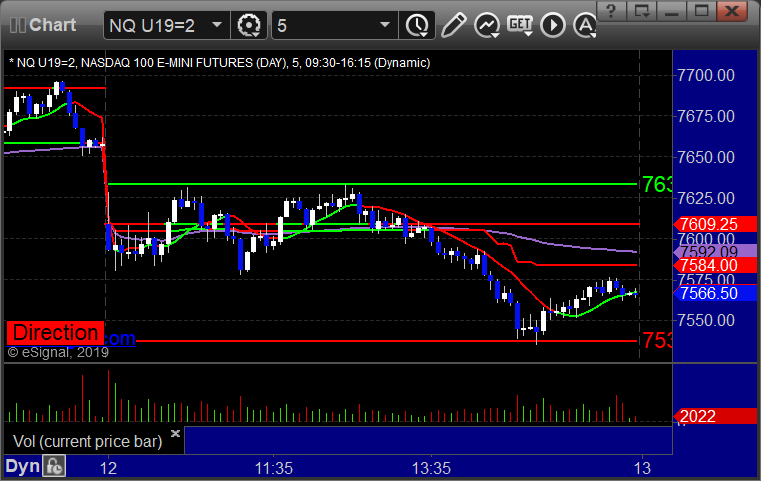Close the Vol study pane with X
Viewport: 761px width, 481px height.
pyautogui.click(x=175, y=433)
